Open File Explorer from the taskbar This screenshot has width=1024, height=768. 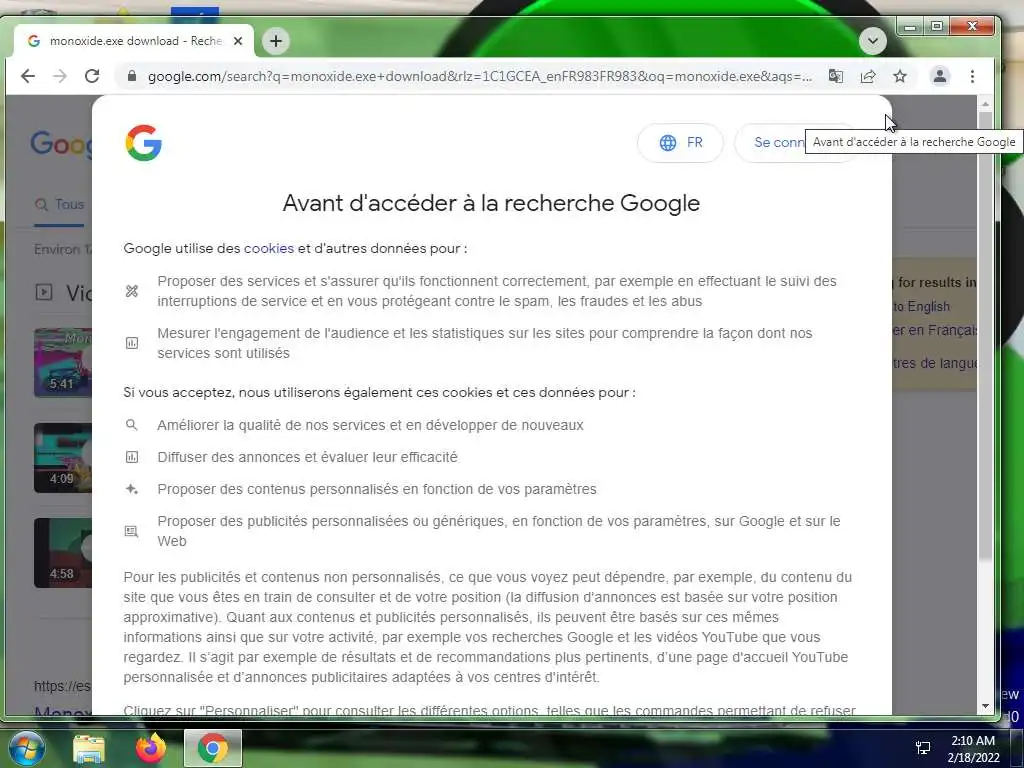(x=89, y=748)
